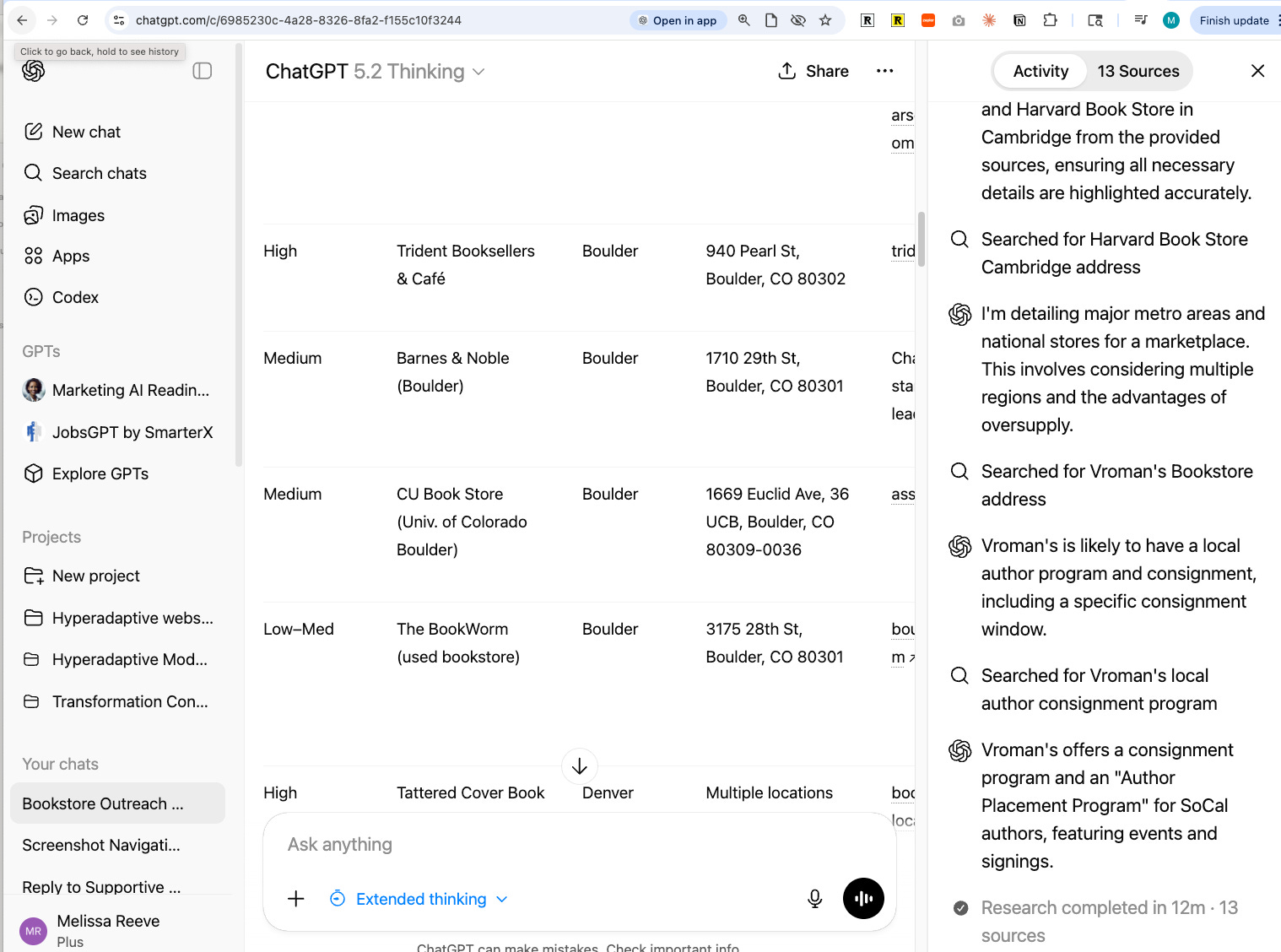Click the microphone dictation icon
Screen dimensions: 1281x952
tap(814, 899)
